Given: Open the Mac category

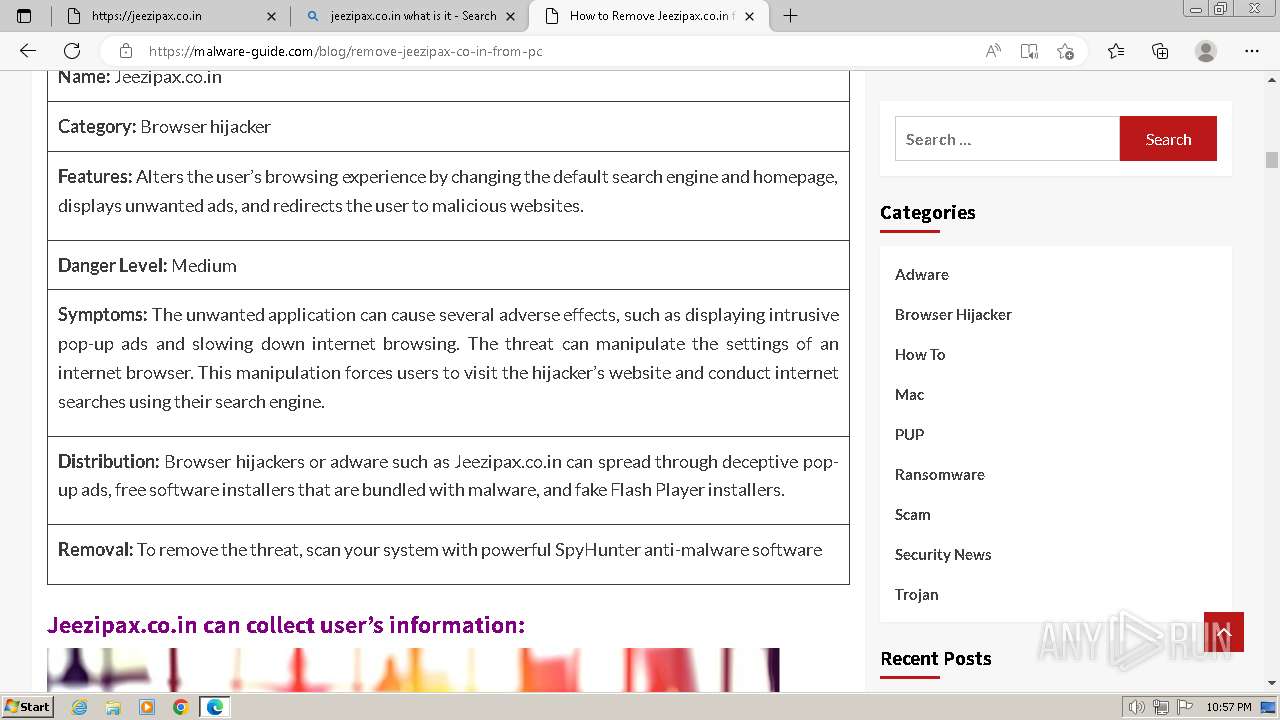Looking at the screenshot, I should [909, 394].
